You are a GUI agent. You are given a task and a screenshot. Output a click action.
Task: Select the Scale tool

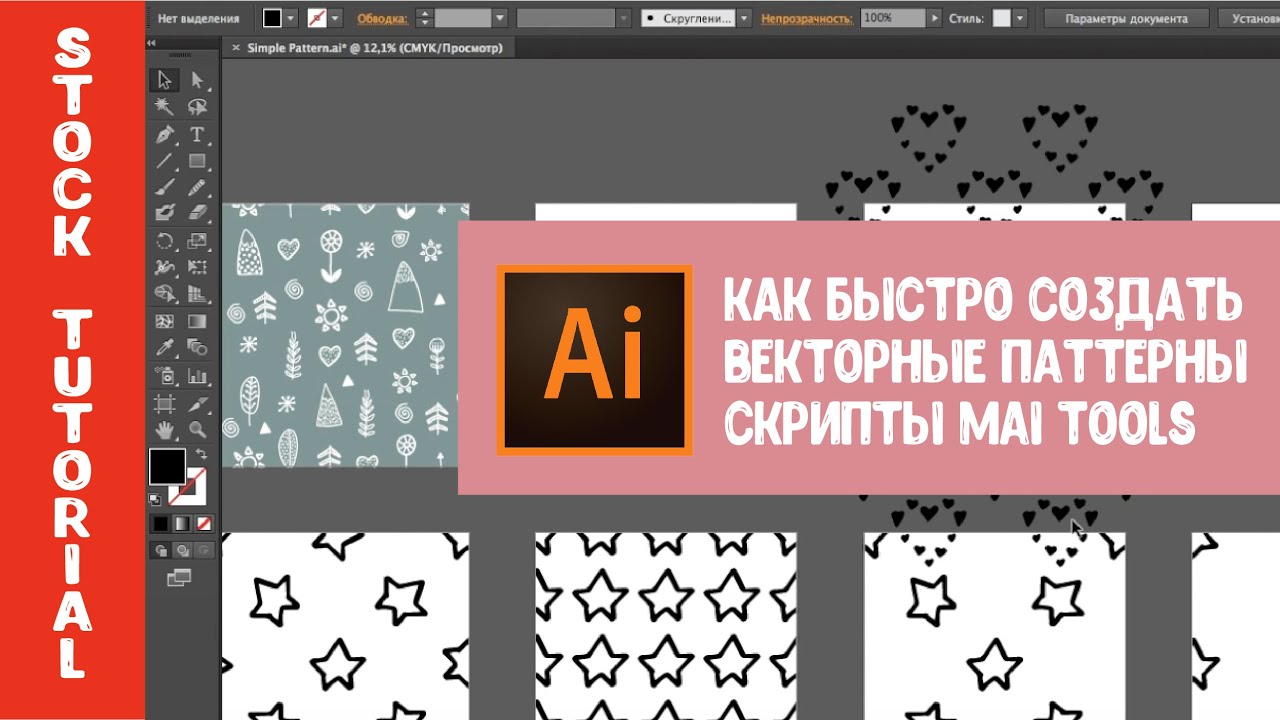tap(197, 241)
